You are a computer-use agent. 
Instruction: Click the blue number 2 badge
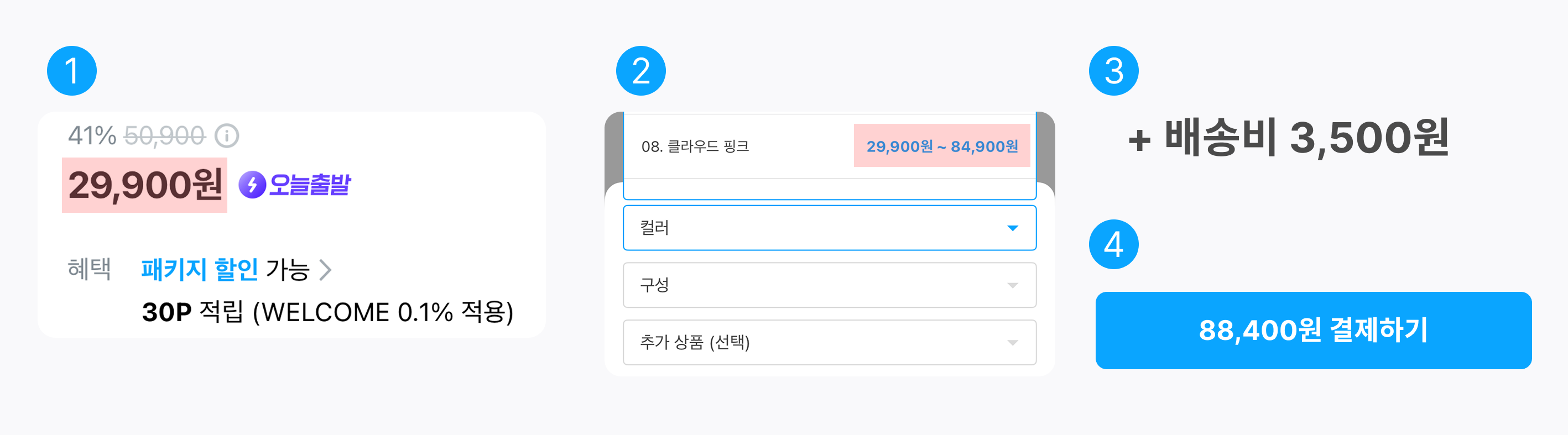(x=641, y=71)
